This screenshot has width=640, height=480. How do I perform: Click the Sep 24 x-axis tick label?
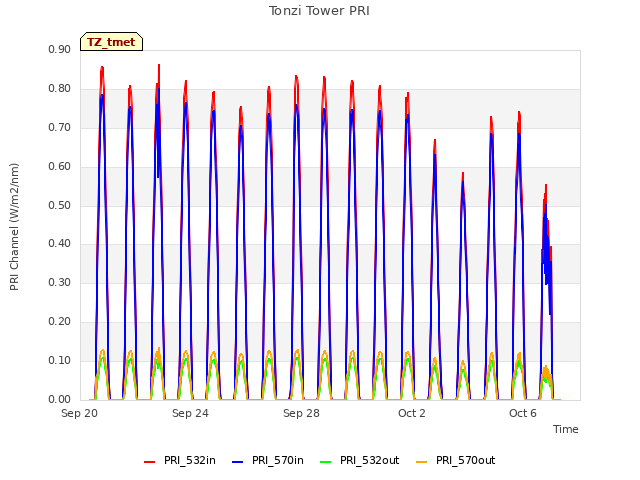(190, 413)
